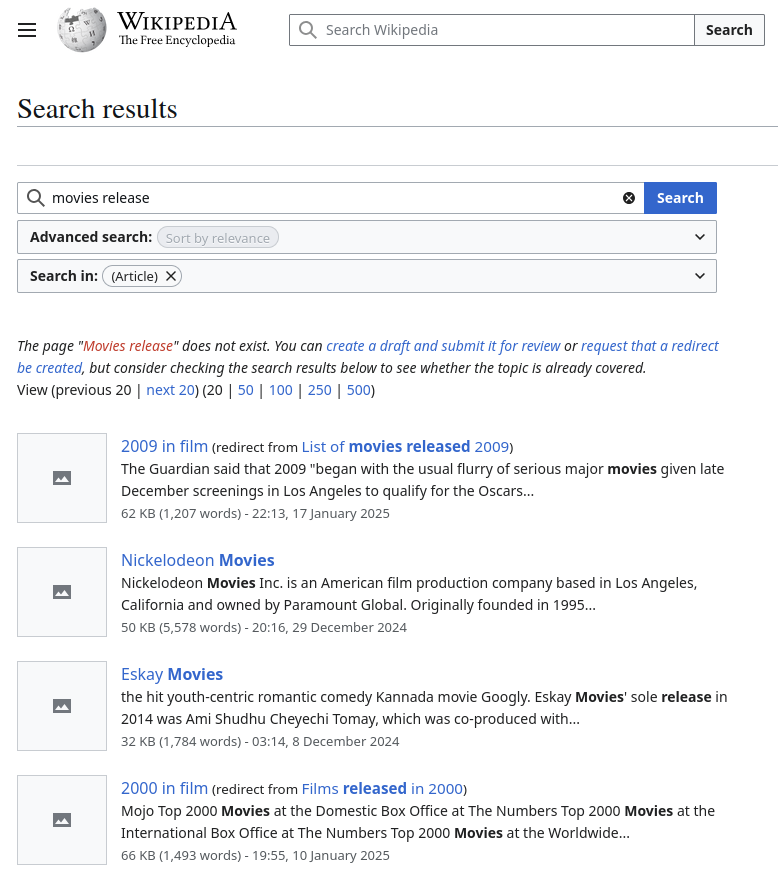Show 50 results per page
Viewport: 778px width, 880px height.
245,390
